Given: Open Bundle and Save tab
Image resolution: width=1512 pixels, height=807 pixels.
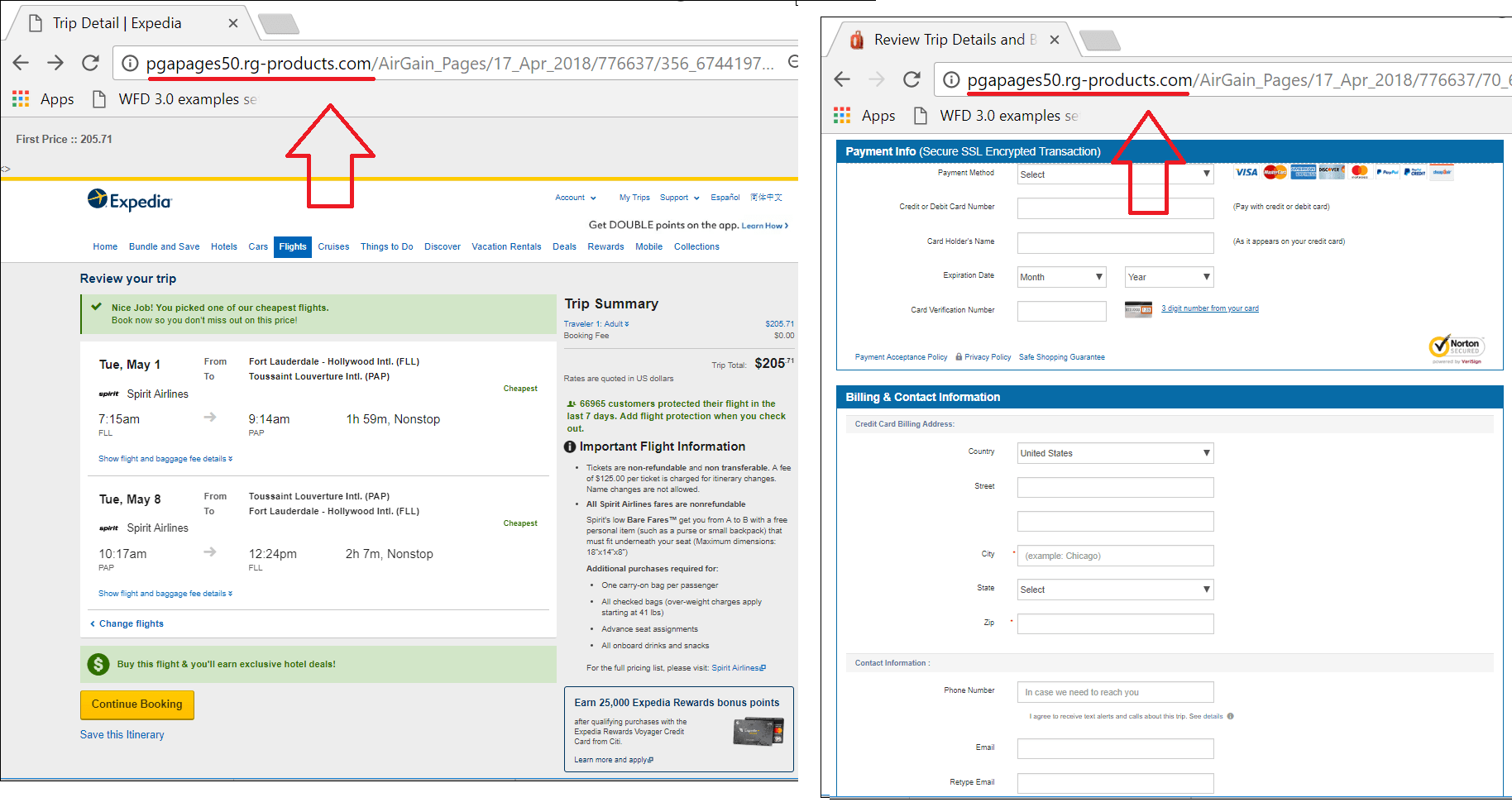Looking at the screenshot, I should [x=165, y=246].
